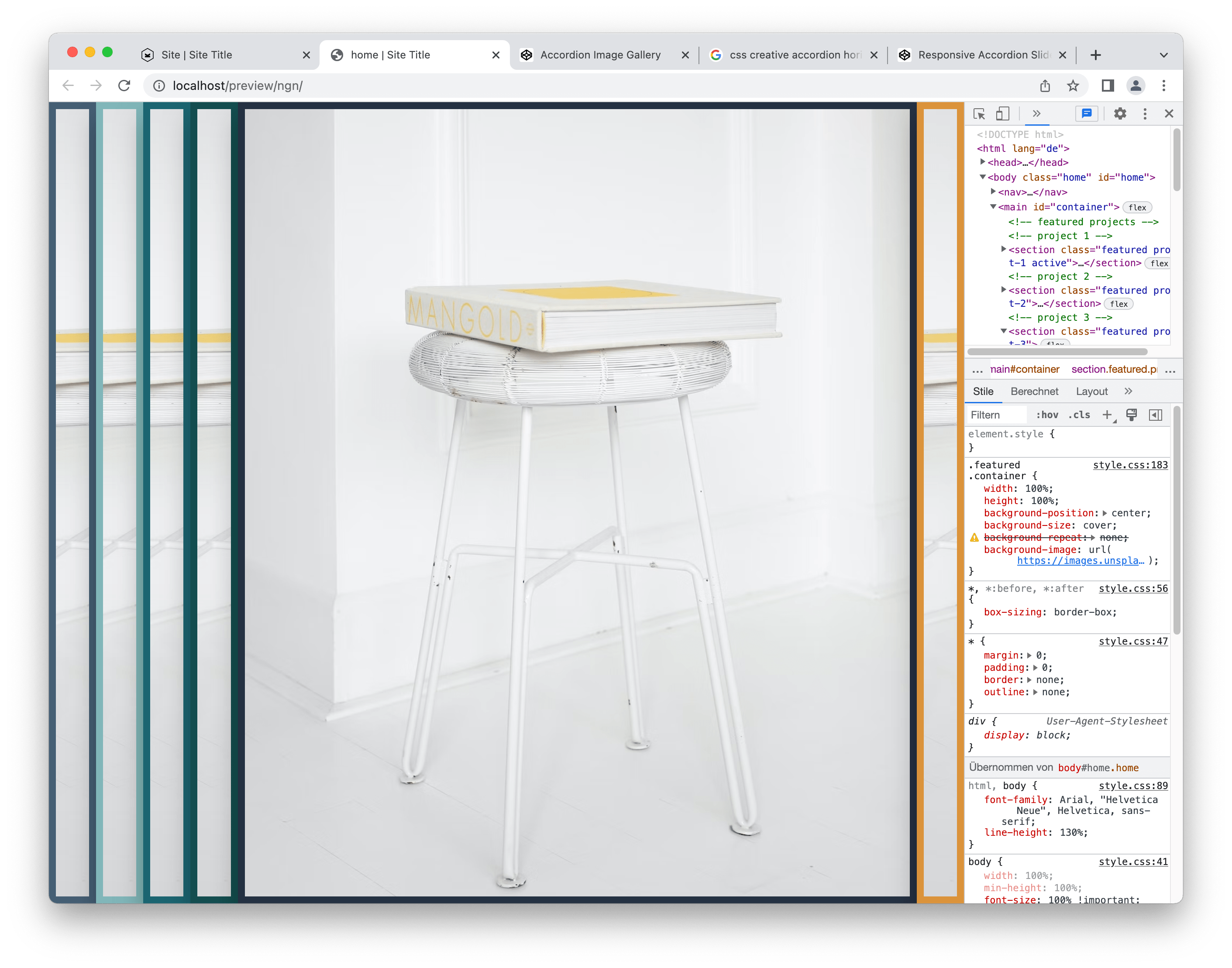Open DevTools settings gear

(x=1120, y=114)
